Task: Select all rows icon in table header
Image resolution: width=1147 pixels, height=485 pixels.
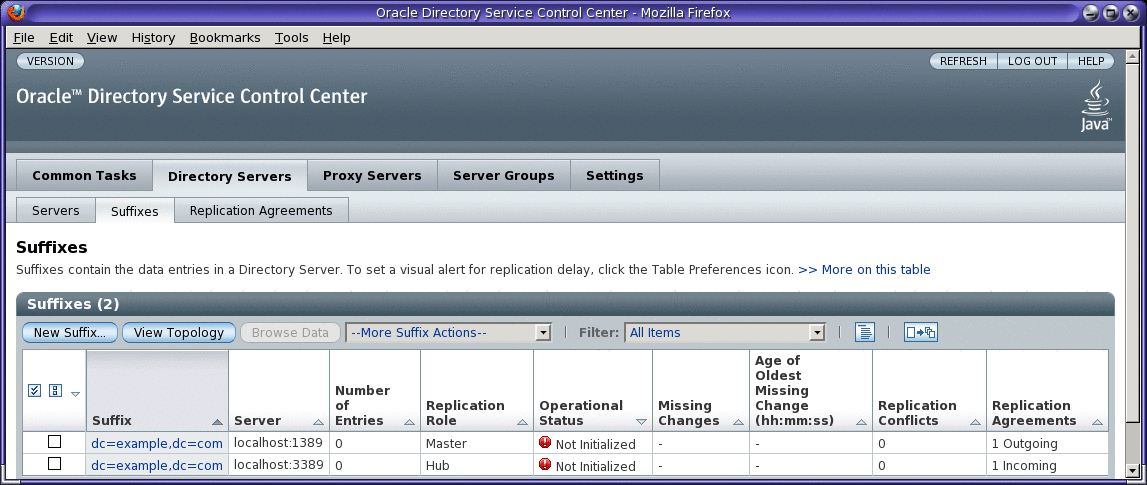Action: 34,391
